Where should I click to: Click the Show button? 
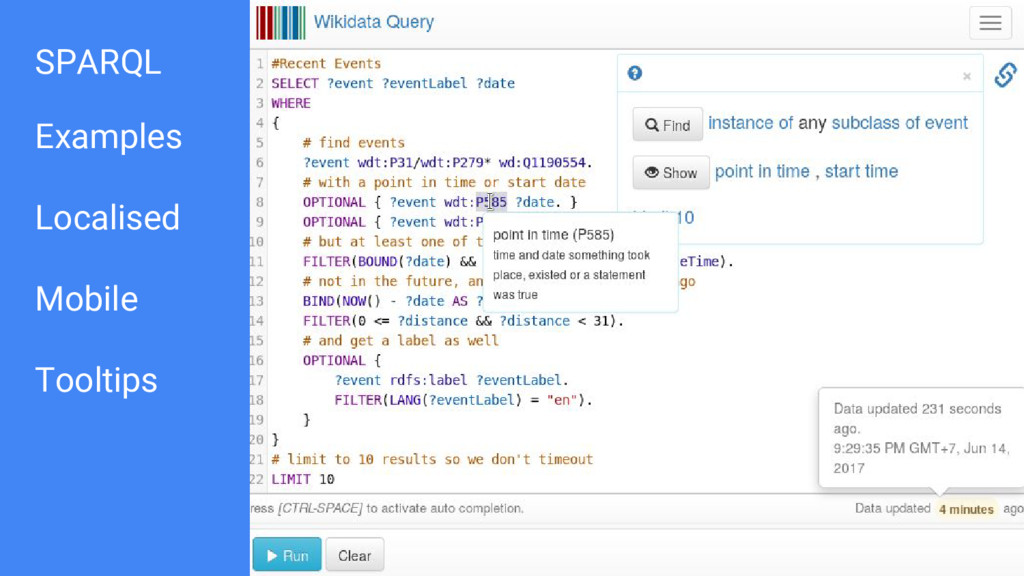coord(671,172)
